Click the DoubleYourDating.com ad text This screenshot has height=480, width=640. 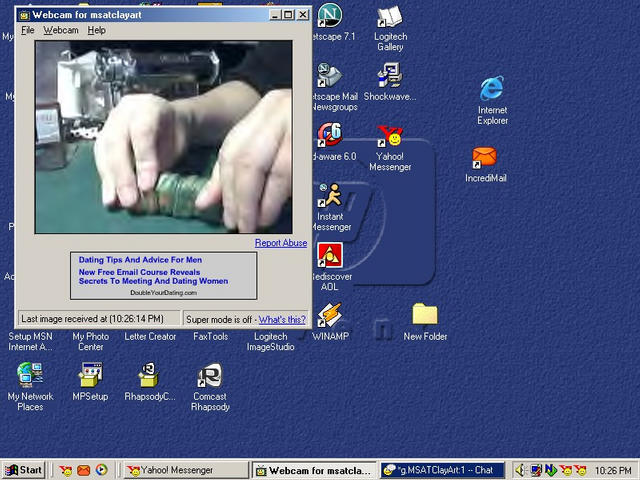tap(163, 293)
